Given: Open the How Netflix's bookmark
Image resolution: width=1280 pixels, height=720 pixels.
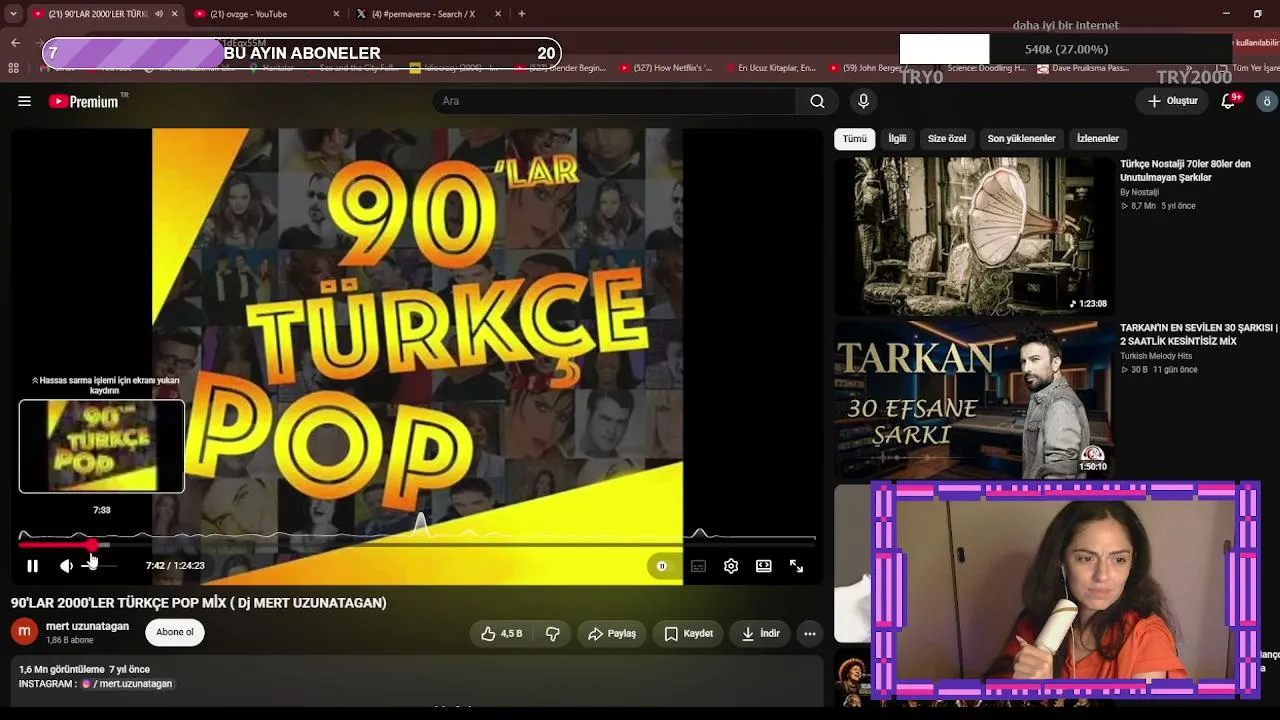Looking at the screenshot, I should [666, 68].
